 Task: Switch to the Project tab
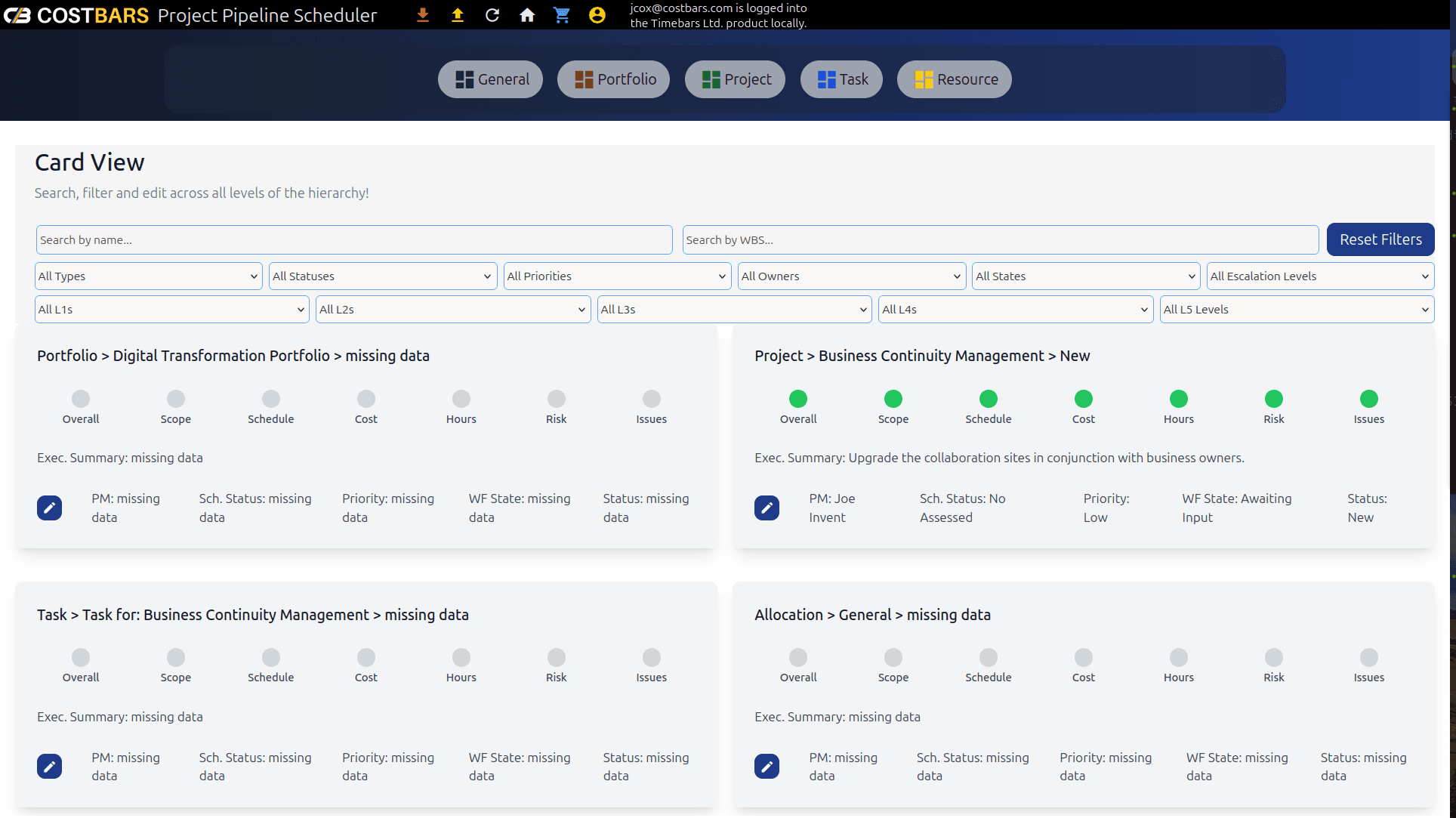(736, 79)
